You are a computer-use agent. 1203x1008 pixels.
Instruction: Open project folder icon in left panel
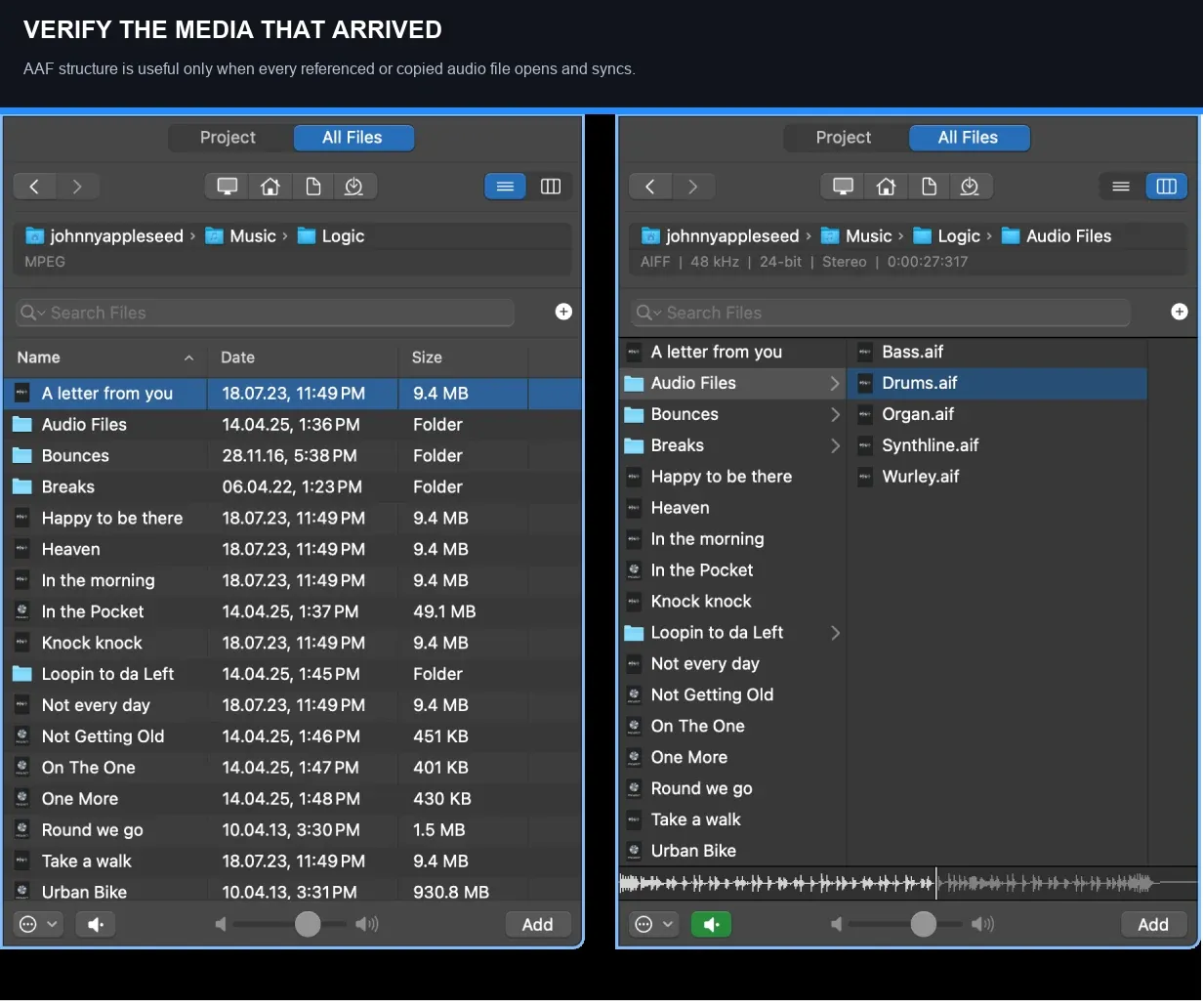(x=313, y=187)
